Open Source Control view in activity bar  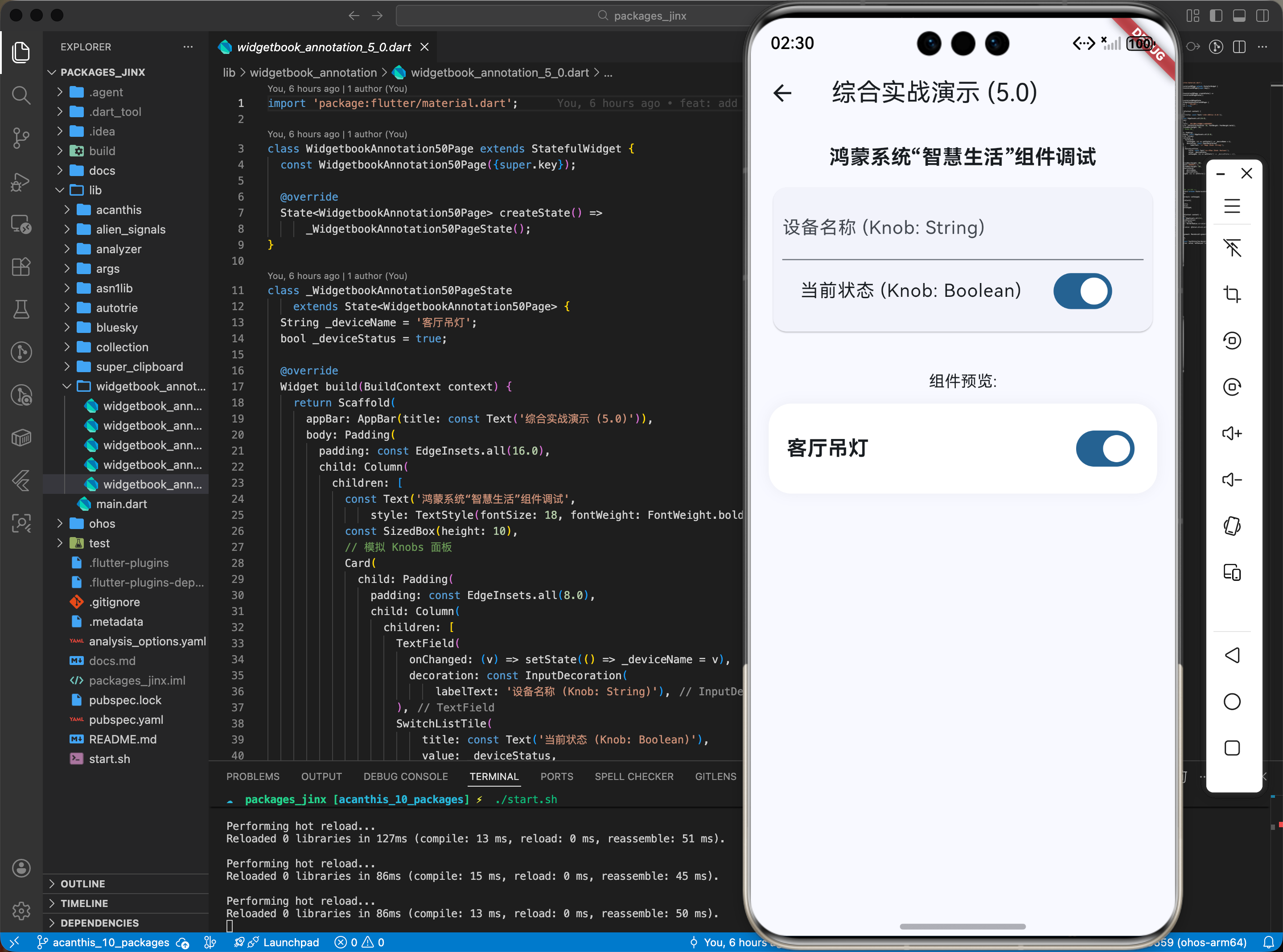(x=21, y=137)
